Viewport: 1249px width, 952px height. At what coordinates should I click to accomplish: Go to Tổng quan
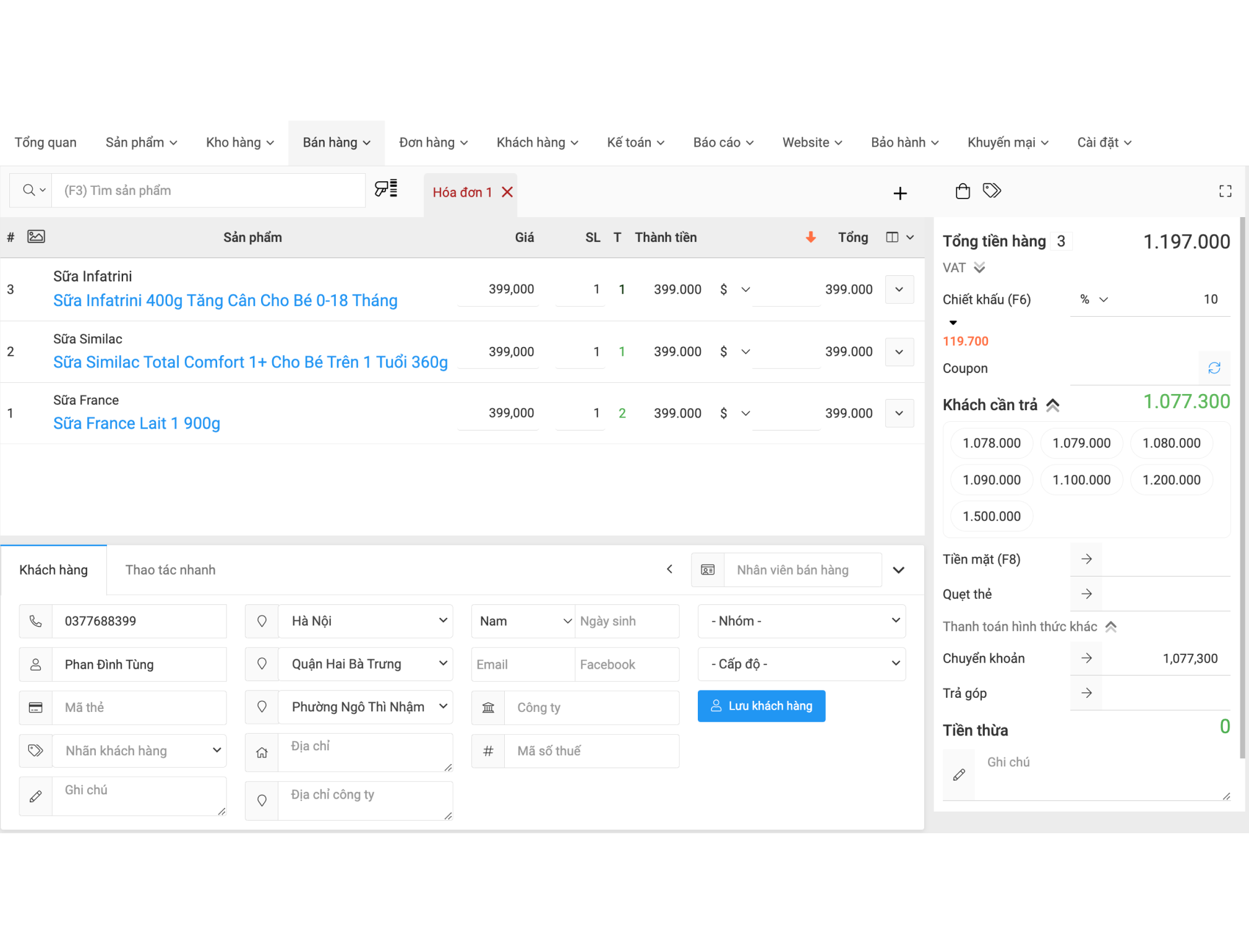coord(46,142)
